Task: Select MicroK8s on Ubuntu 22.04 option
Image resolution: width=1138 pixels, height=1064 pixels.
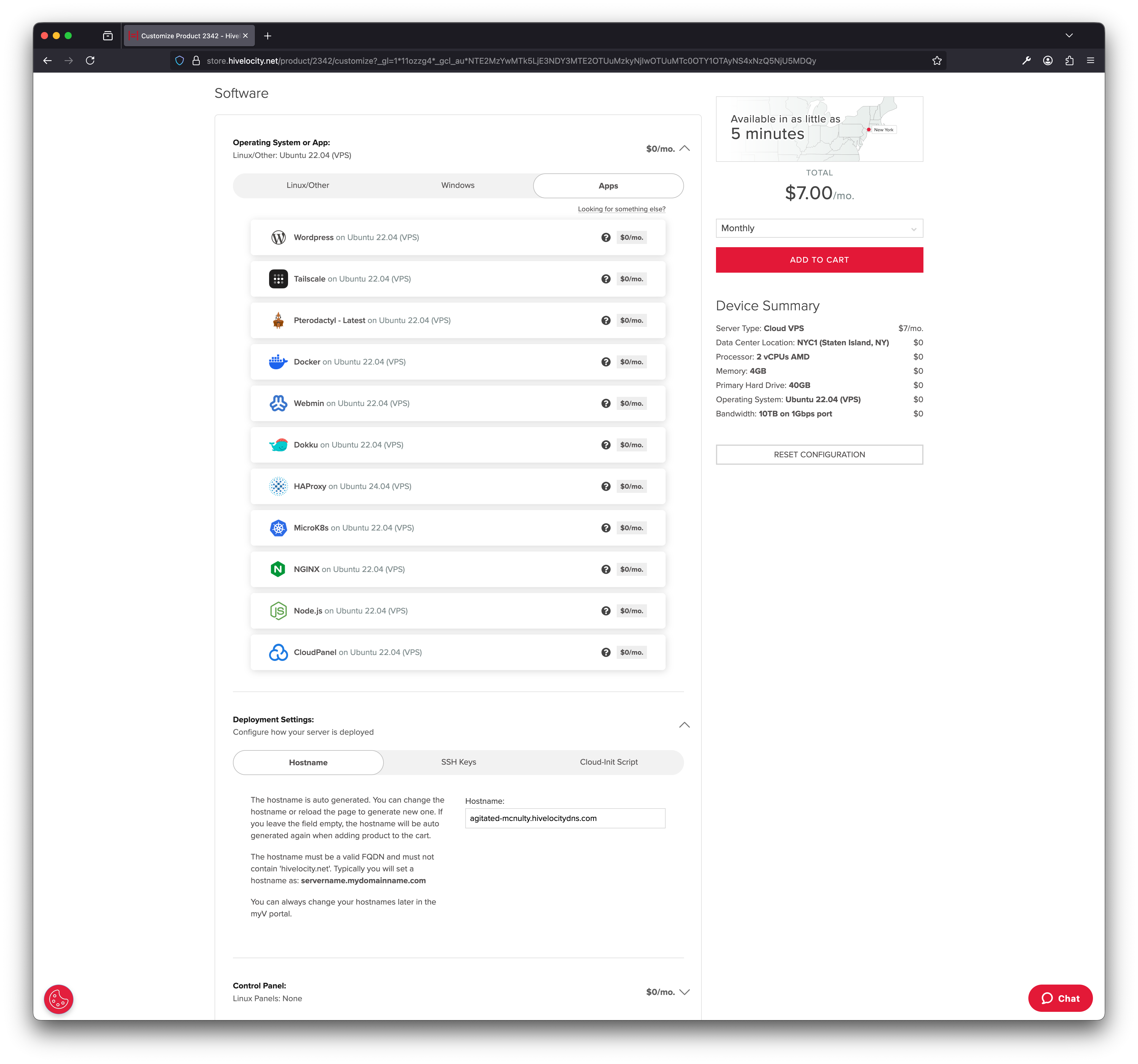Action: pyautogui.click(x=457, y=528)
